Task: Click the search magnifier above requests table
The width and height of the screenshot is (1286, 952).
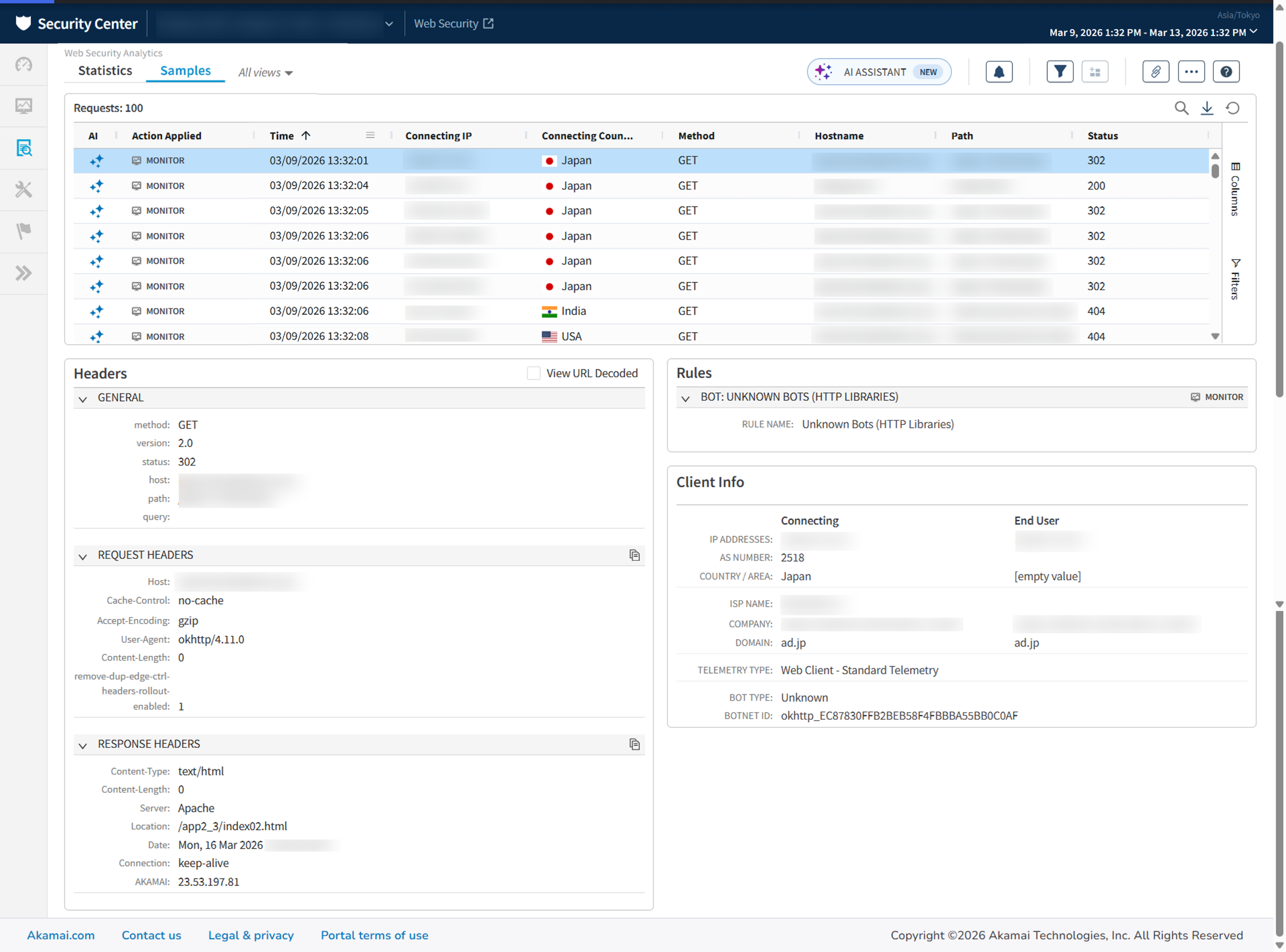Action: tap(1181, 108)
